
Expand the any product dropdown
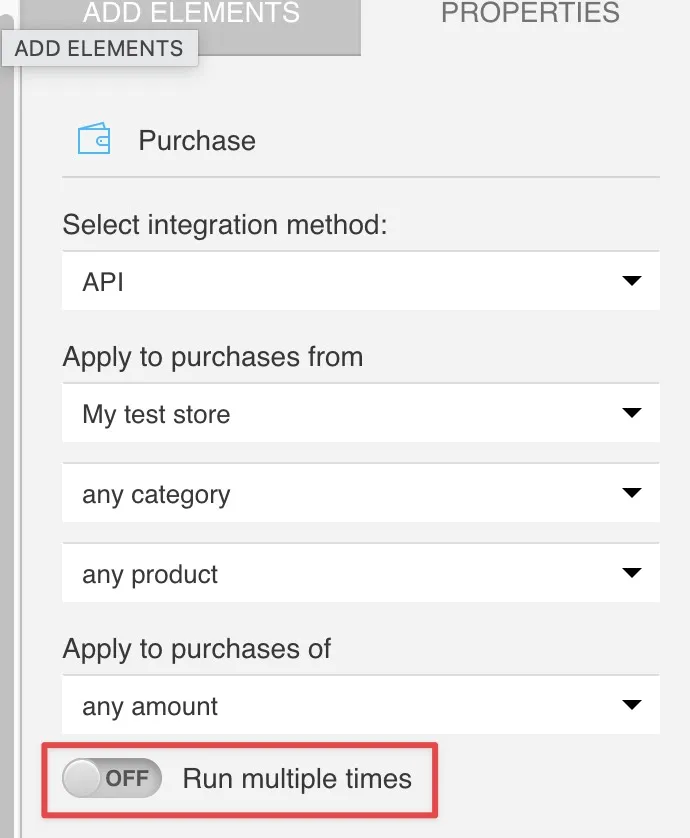pos(361,573)
